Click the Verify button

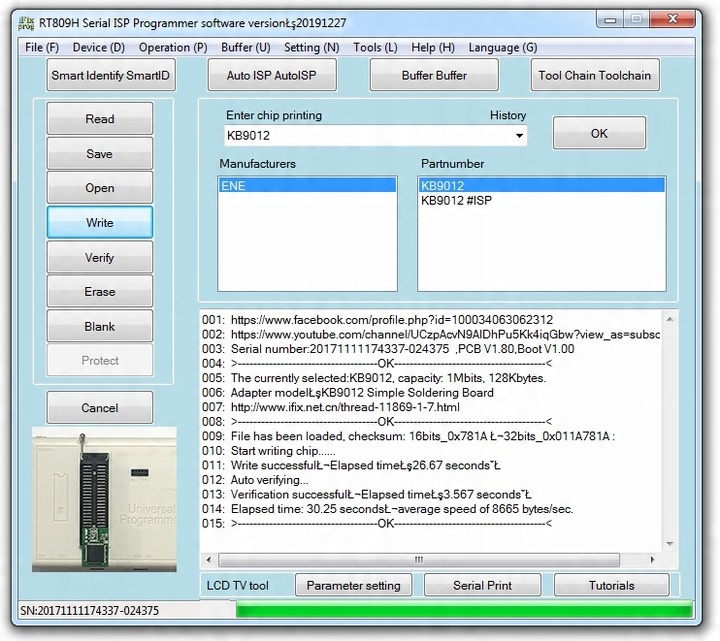pyautogui.click(x=100, y=257)
